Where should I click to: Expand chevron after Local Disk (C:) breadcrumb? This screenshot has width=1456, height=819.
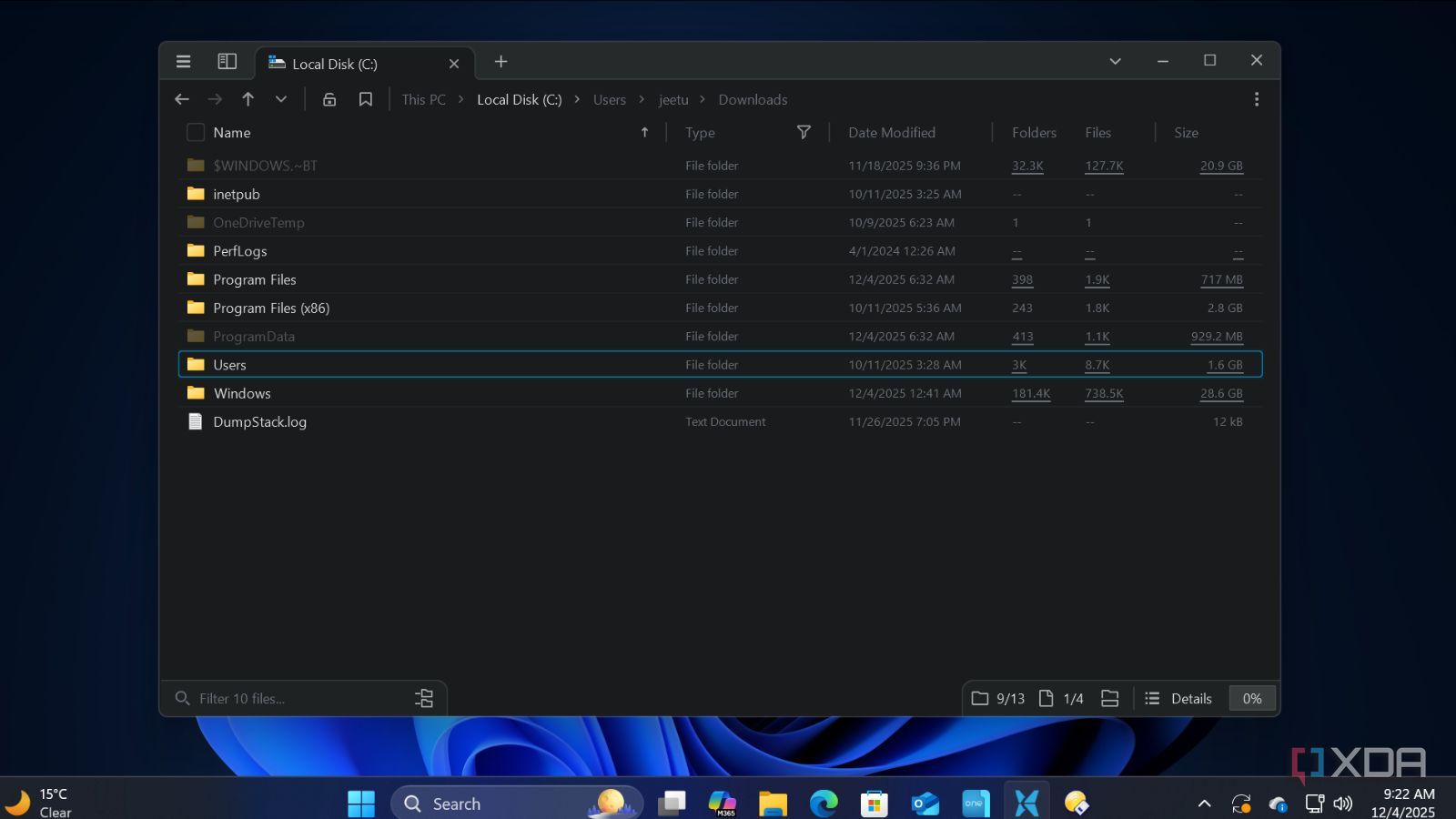click(x=577, y=99)
